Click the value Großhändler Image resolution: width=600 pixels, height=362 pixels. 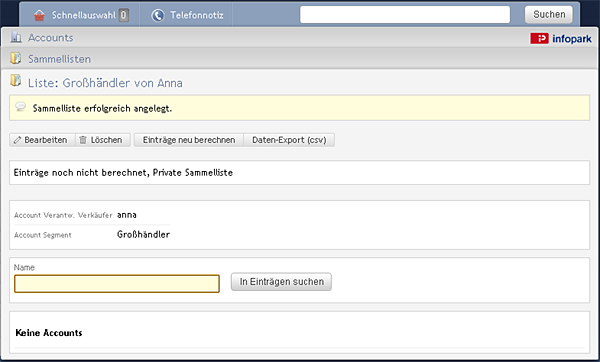tap(143, 235)
